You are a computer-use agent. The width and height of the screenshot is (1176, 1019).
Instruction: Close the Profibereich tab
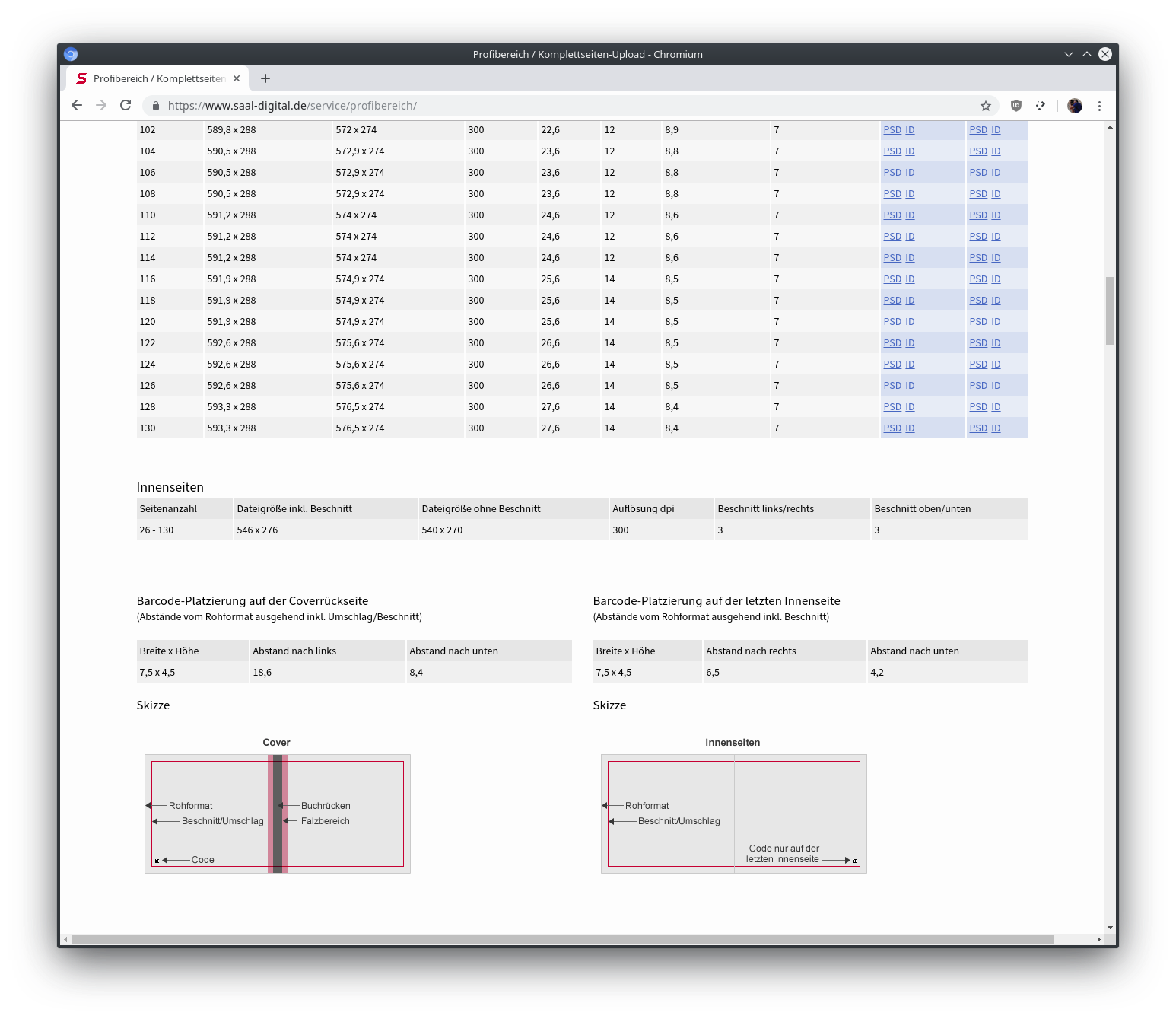(237, 78)
